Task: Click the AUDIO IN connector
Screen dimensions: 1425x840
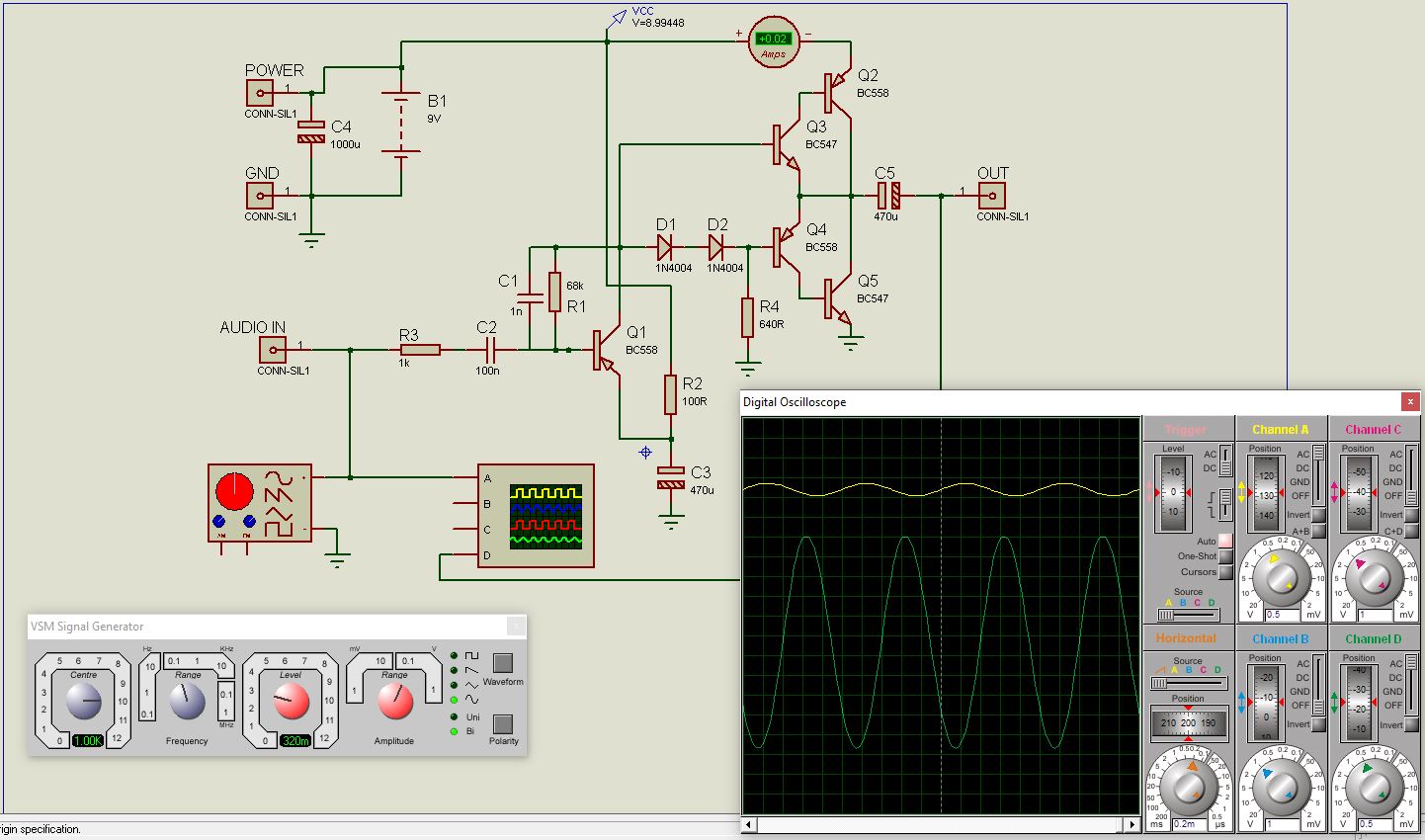Action: [274, 350]
